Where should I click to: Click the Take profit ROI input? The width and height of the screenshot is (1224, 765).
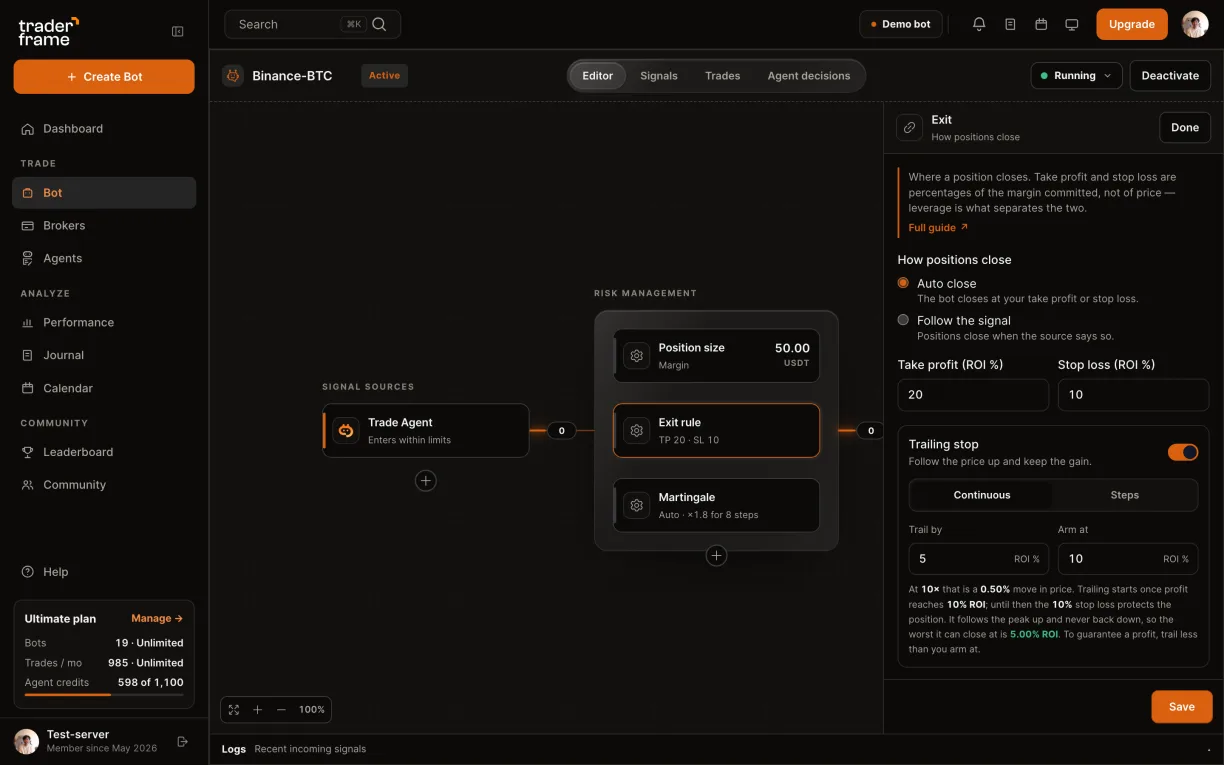click(x=973, y=395)
